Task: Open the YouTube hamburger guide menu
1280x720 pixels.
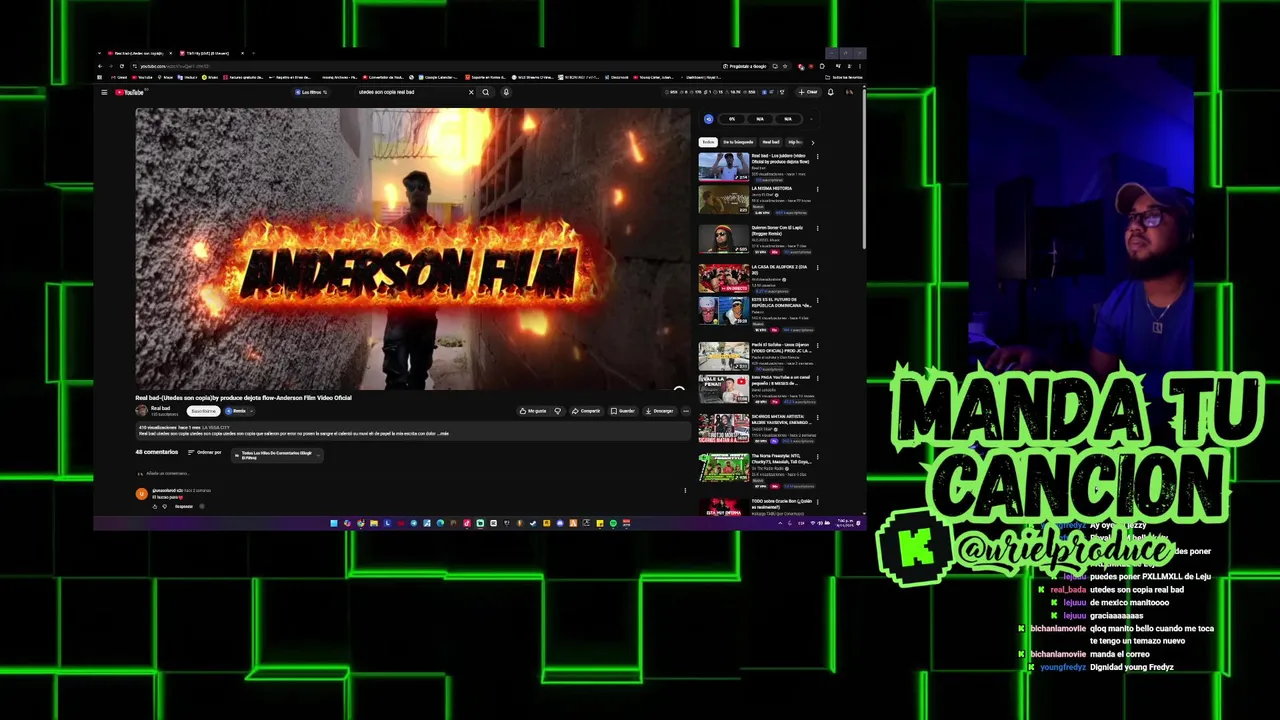Action: [104, 92]
